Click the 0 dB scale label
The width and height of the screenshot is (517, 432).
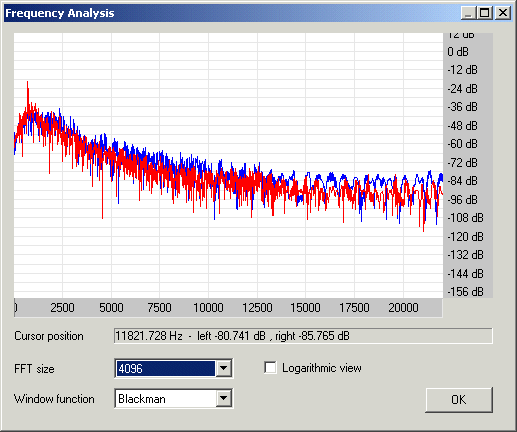458,52
